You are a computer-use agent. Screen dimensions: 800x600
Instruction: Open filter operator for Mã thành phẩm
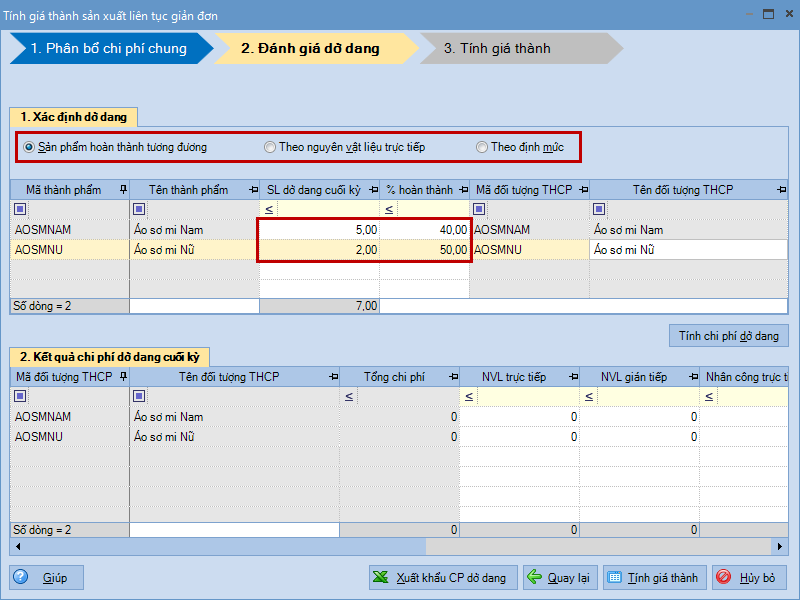[20, 209]
